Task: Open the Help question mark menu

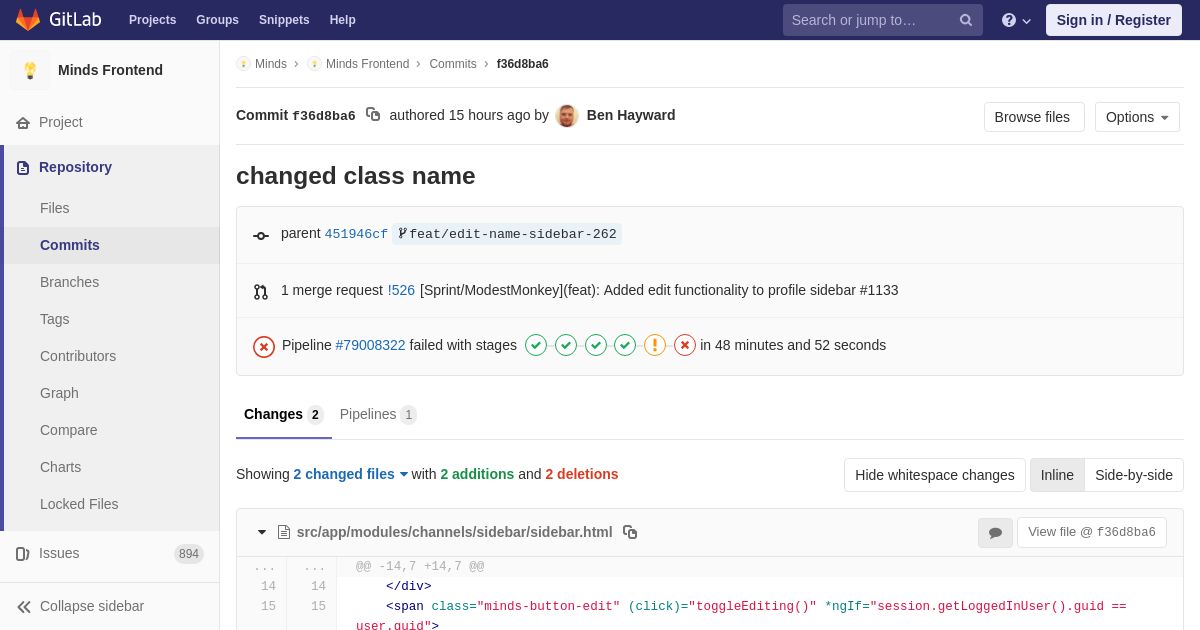Action: click(1016, 20)
